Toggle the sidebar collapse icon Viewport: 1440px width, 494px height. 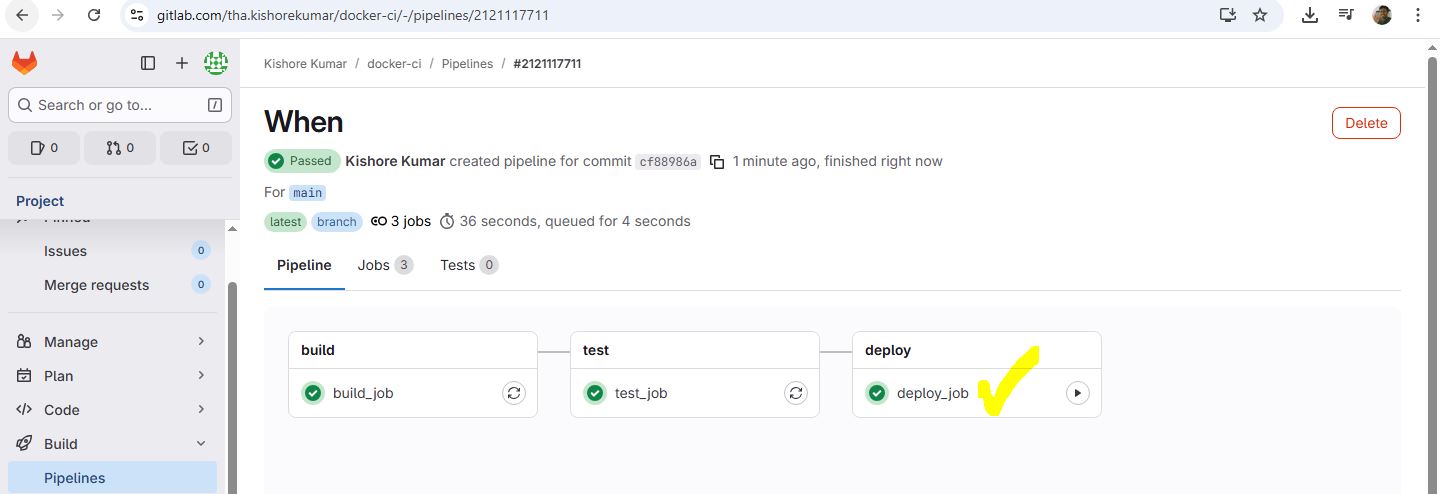(x=148, y=63)
